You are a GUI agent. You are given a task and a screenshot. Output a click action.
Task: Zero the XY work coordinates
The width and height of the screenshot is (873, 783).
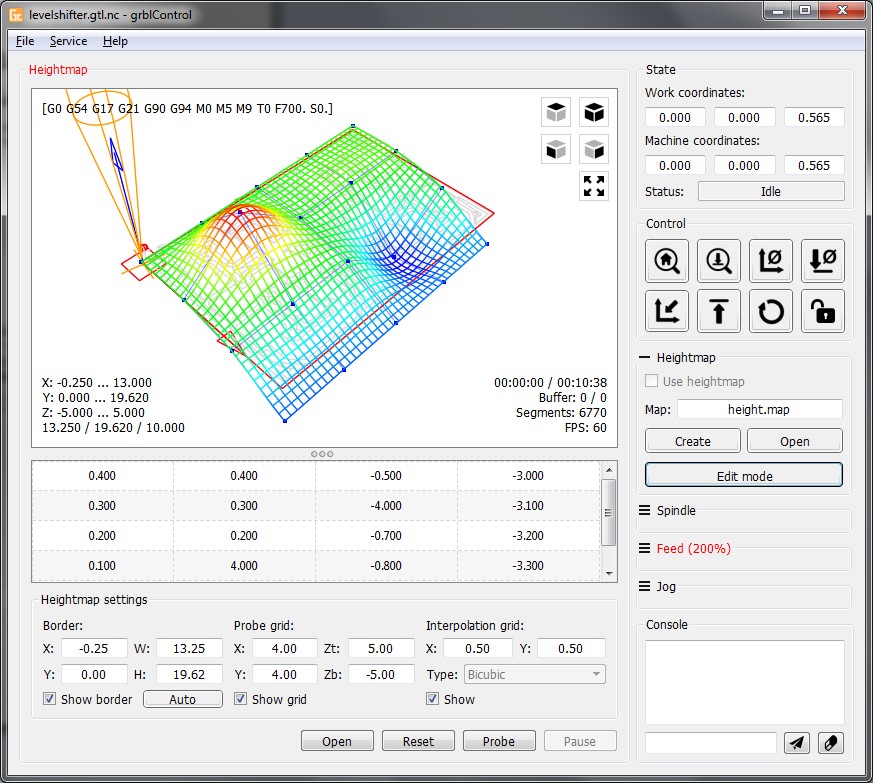click(x=770, y=260)
